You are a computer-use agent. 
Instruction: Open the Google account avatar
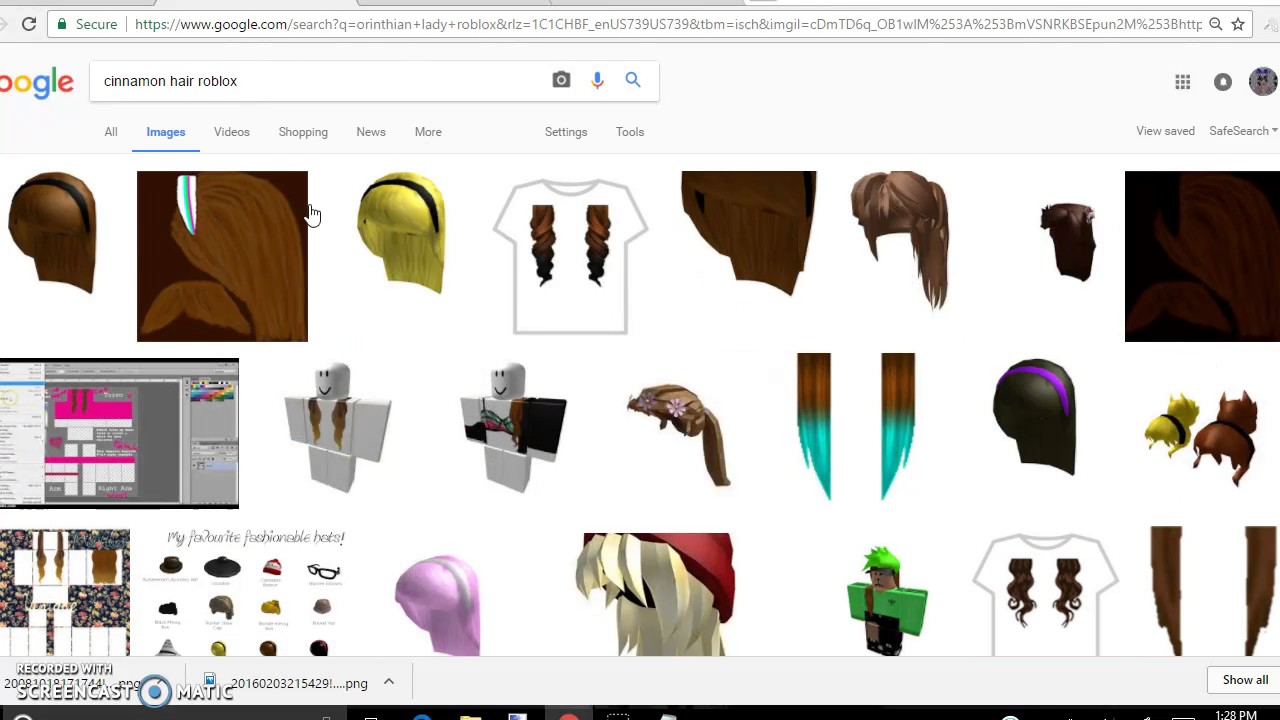pyautogui.click(x=1264, y=81)
